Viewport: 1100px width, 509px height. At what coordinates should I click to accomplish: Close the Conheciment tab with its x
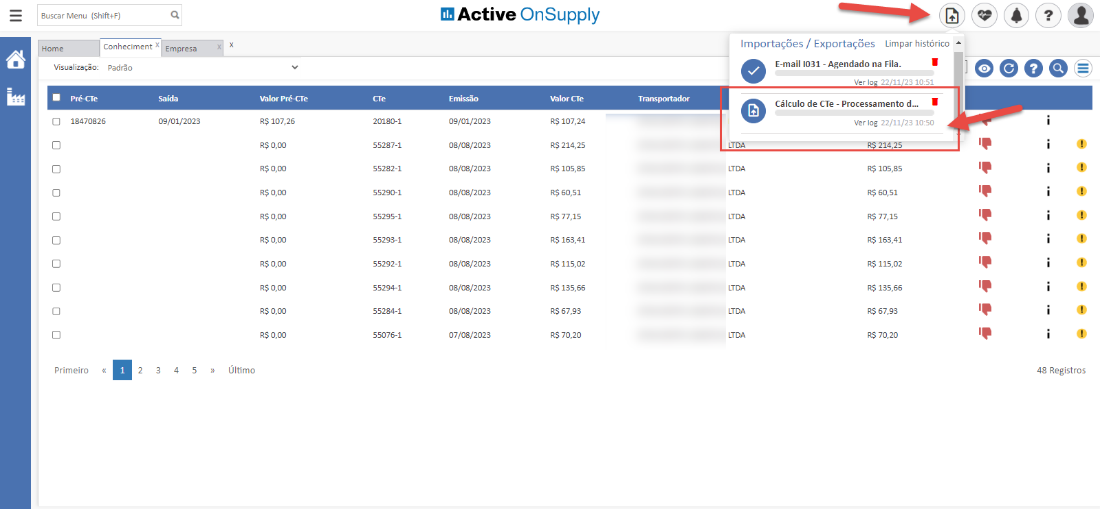tap(158, 45)
